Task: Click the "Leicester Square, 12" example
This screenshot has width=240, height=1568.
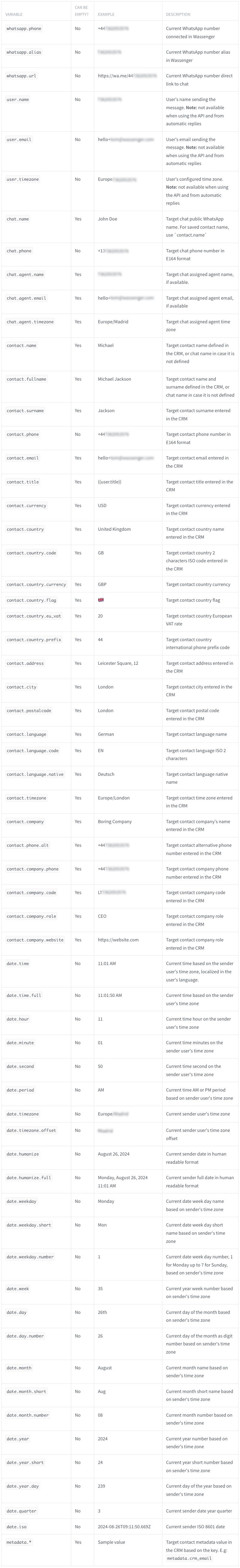Action: (x=118, y=664)
